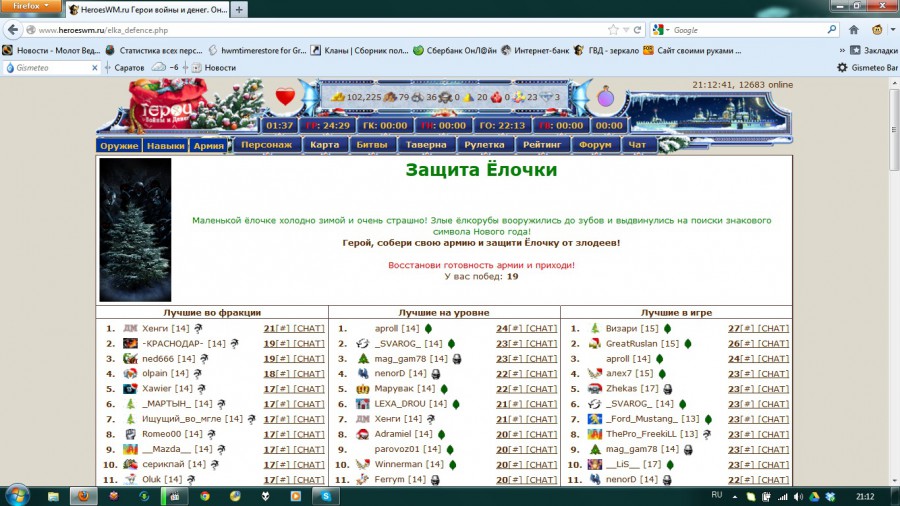The image size is (900, 506).
Task: Select the HeroesWM.ru browser tab
Action: click(x=148, y=10)
